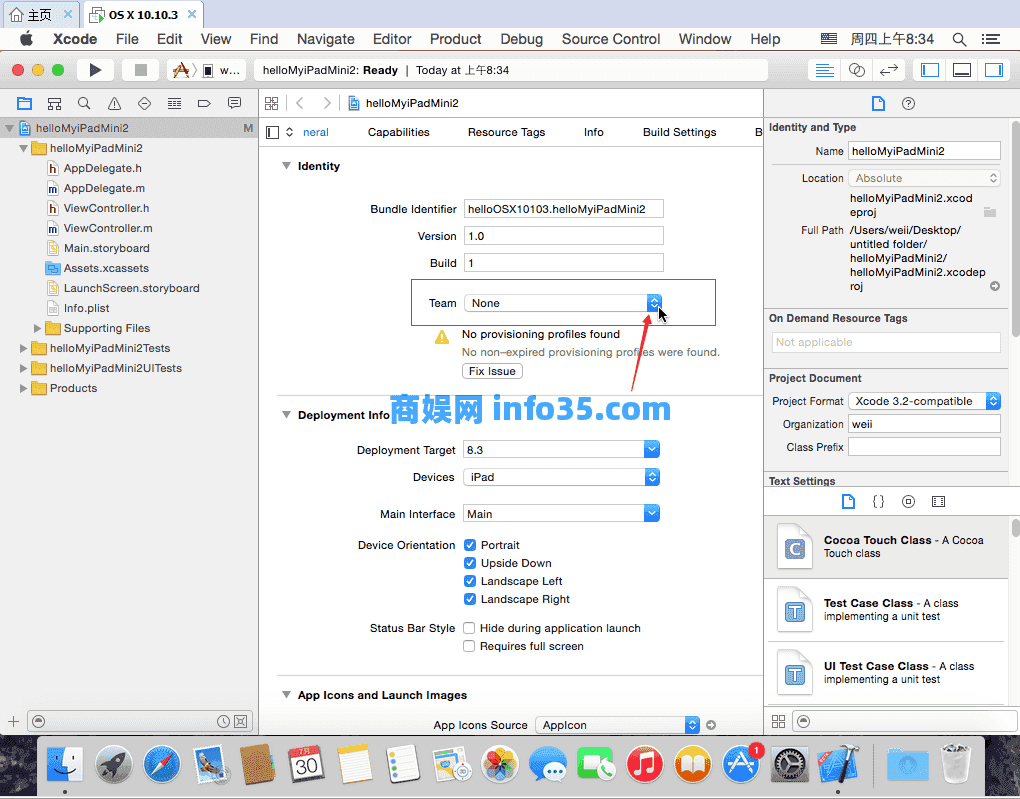The image size is (1020, 799).
Task: Show the Quick Help inspector
Action: [x=909, y=103]
